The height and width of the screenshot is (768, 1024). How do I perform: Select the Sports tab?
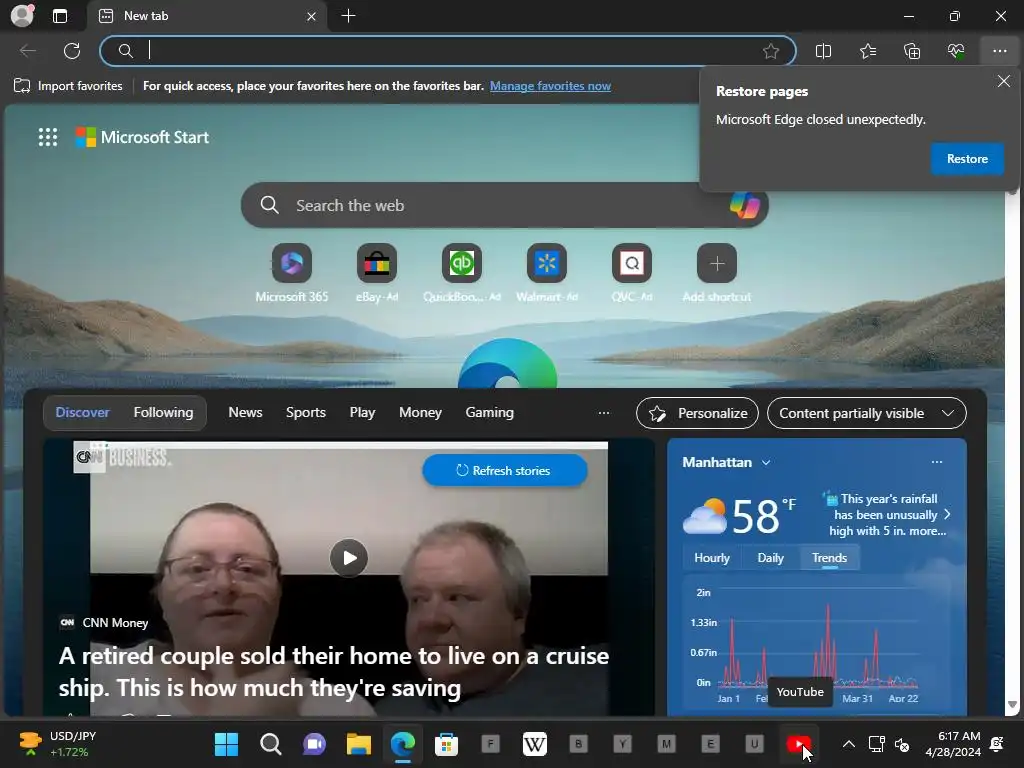306,413
